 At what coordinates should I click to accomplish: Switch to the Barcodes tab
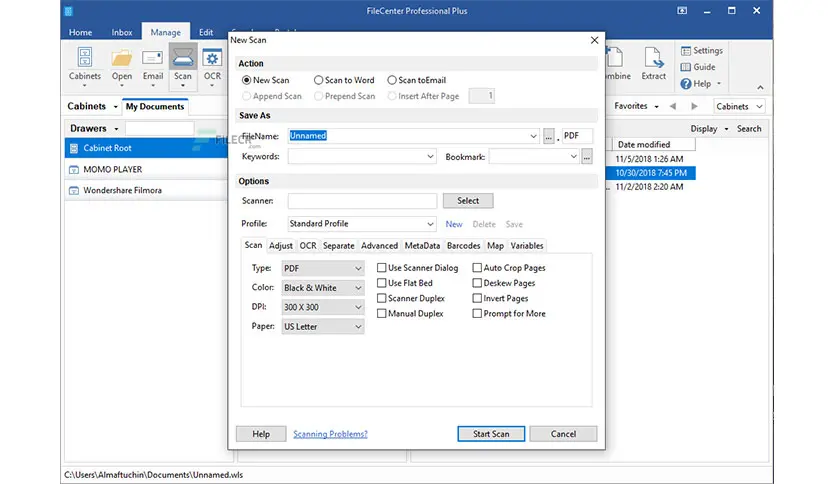pyautogui.click(x=463, y=246)
